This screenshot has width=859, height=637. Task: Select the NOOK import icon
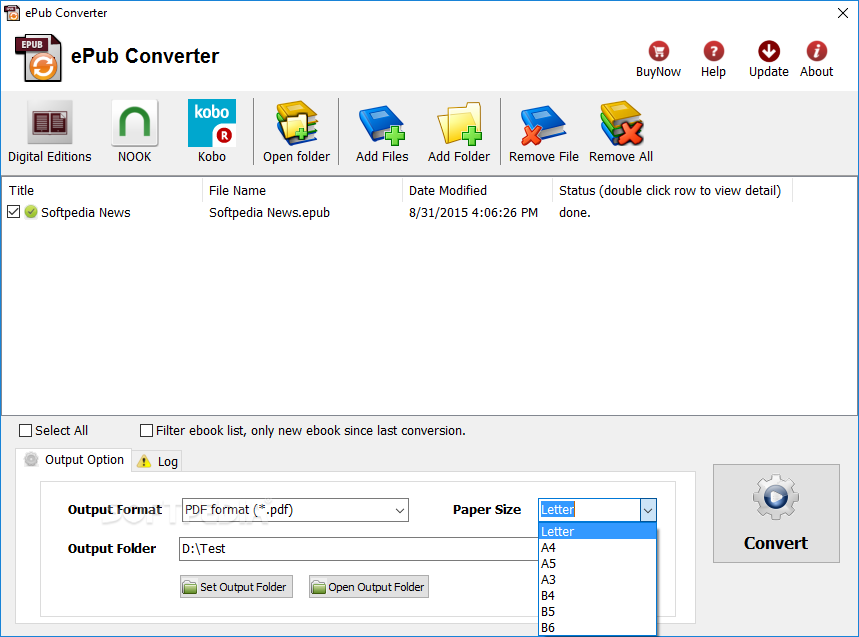pos(134,131)
